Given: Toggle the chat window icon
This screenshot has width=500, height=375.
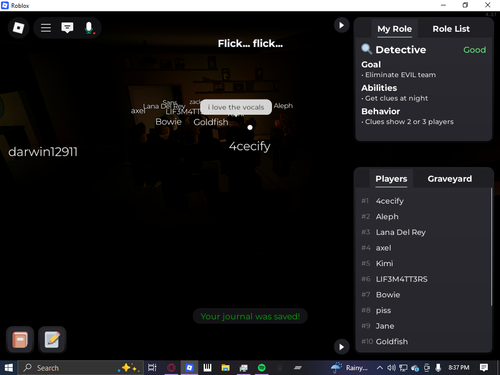Looking at the screenshot, I should click(x=67, y=28).
